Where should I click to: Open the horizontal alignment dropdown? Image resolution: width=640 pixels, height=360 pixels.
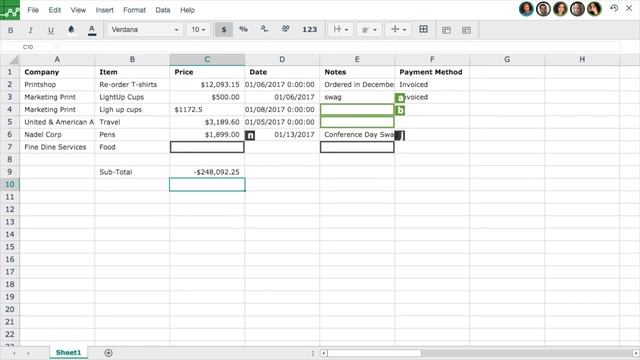[340, 30]
